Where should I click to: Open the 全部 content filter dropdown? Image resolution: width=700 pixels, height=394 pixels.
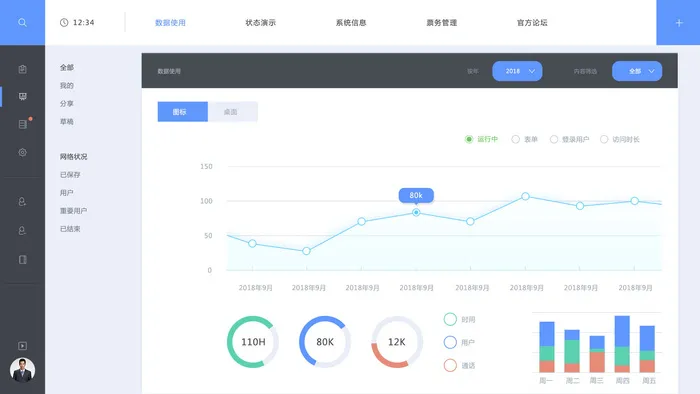pos(637,71)
